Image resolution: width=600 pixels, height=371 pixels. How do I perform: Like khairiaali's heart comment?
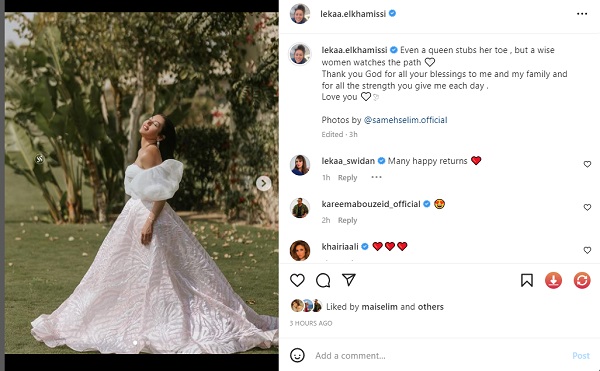pos(587,250)
